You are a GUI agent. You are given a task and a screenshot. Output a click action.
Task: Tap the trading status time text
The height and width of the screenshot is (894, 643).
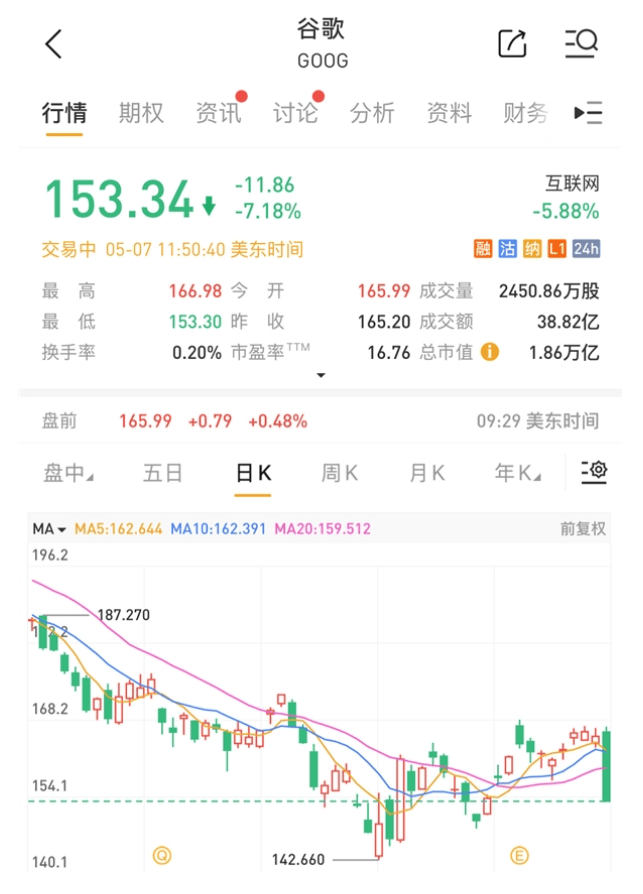coord(172,249)
